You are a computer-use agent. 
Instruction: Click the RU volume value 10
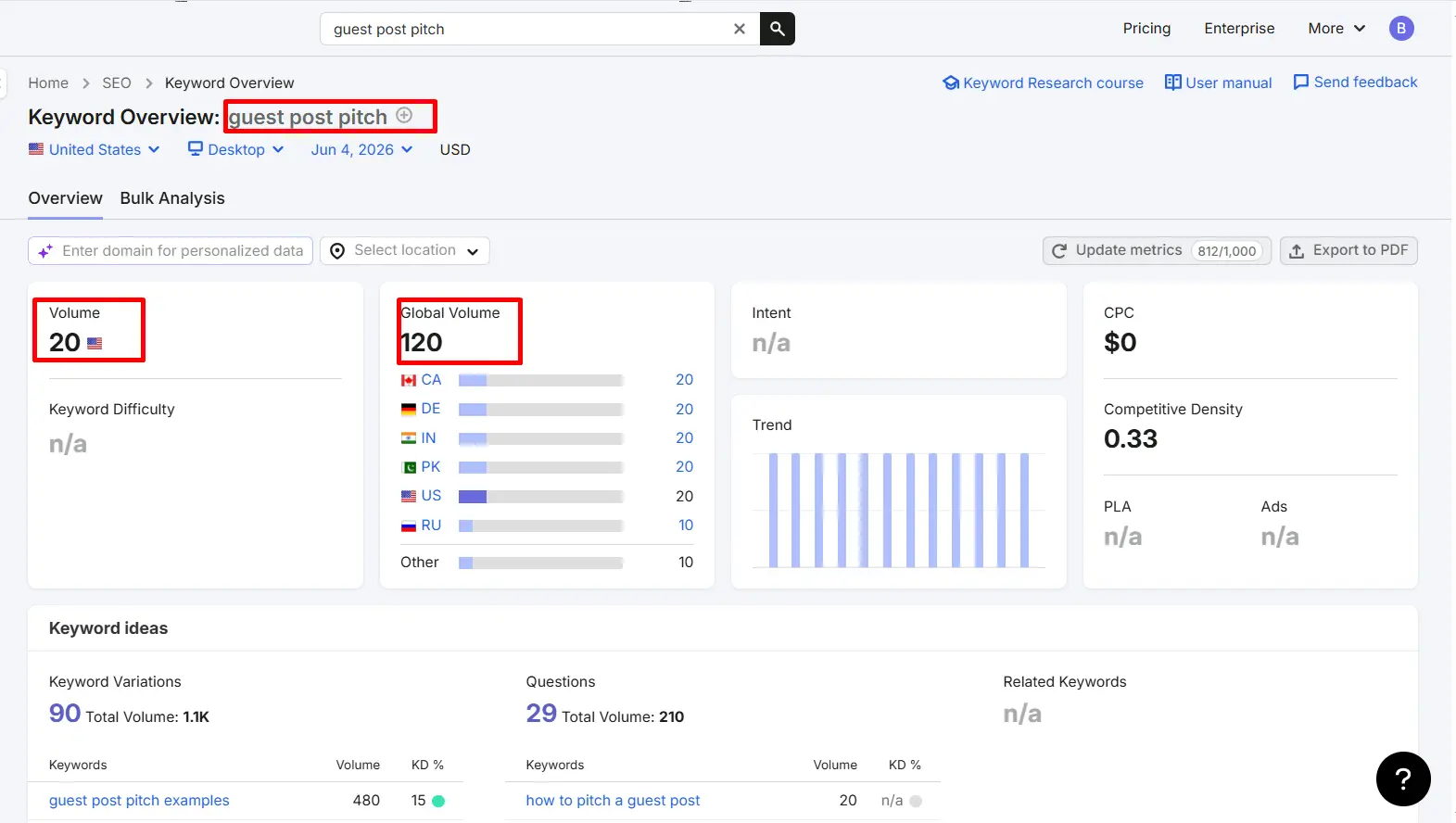point(686,525)
